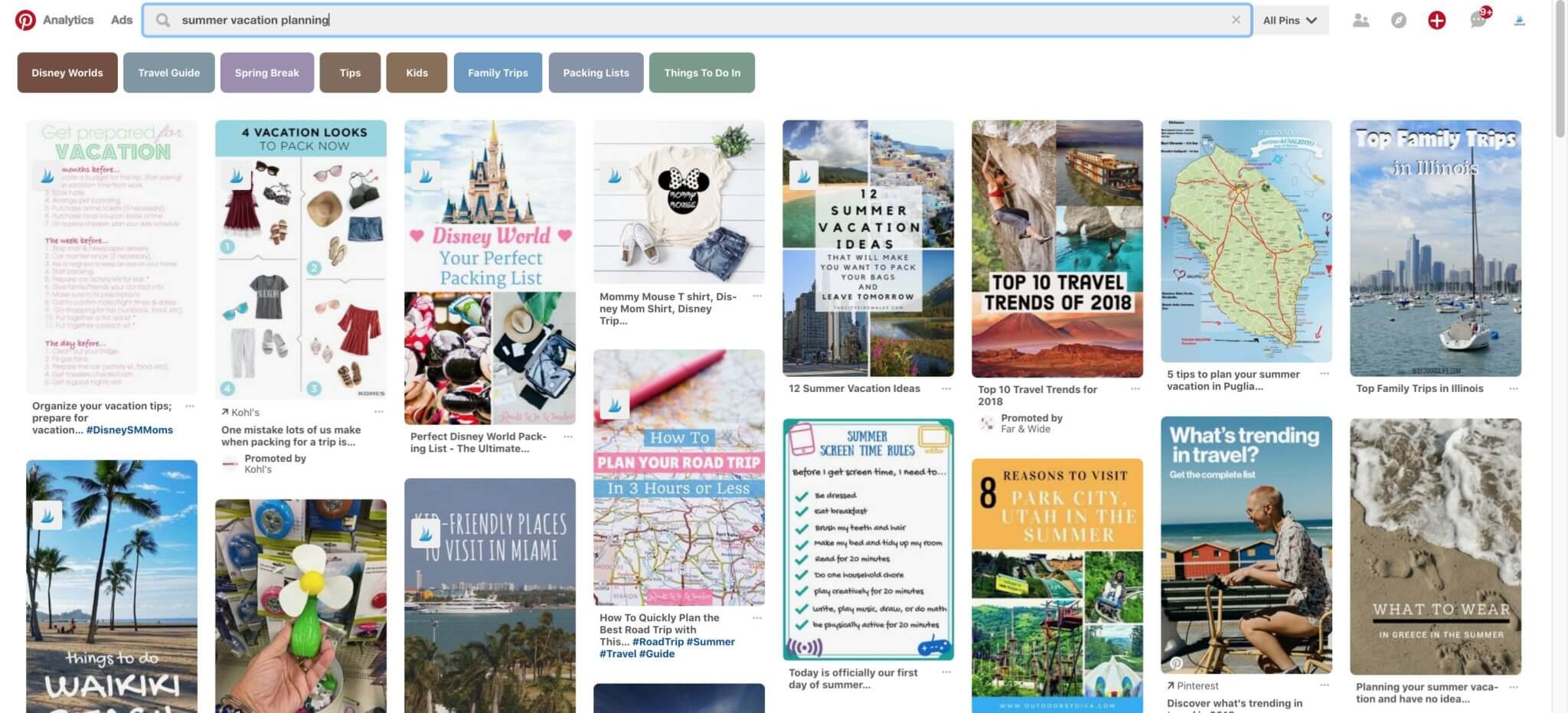Select the Things To Do In chip
The width and height of the screenshot is (1568, 713).
(702, 73)
